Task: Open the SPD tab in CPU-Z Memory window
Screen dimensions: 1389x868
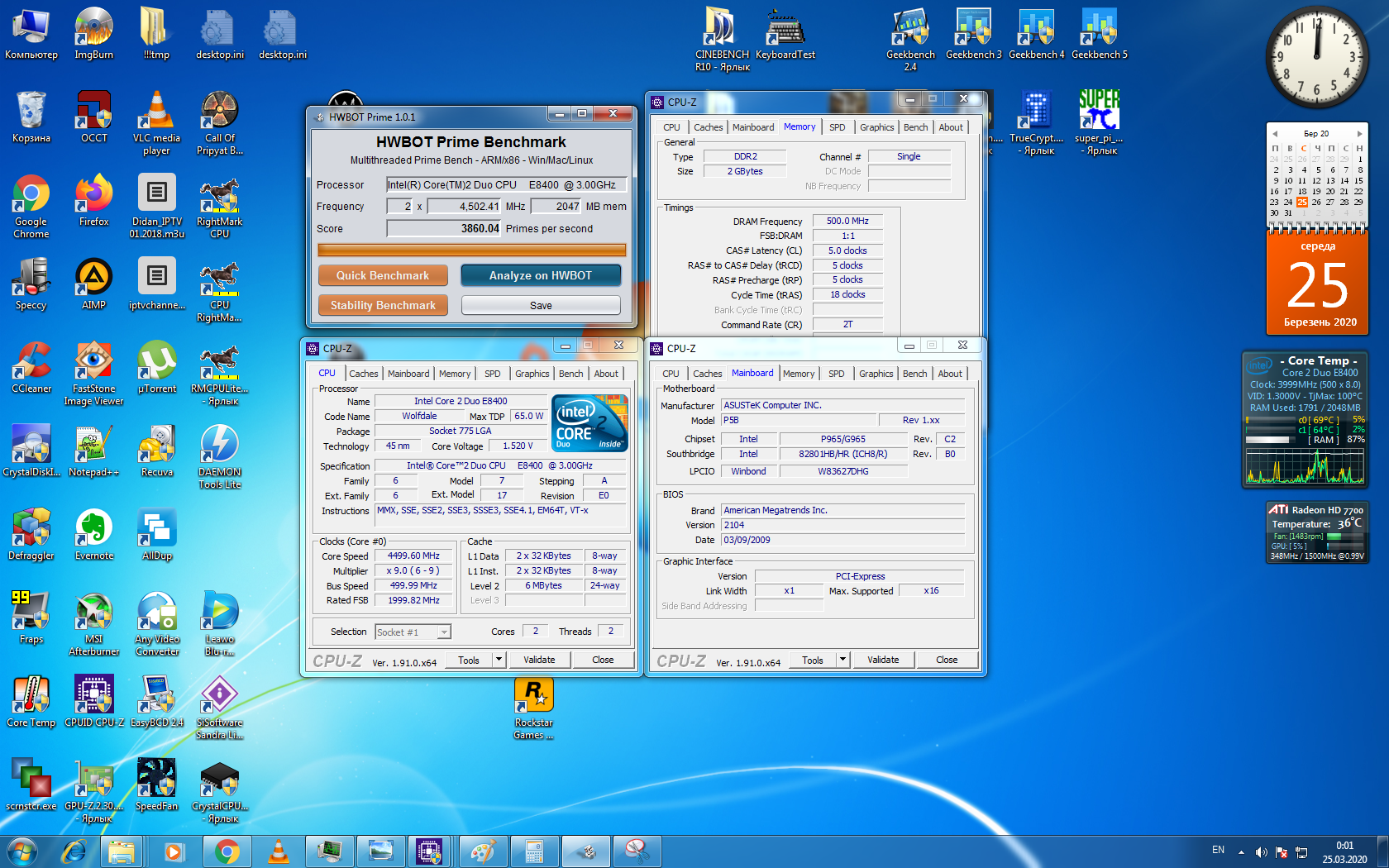Action: tap(837, 127)
